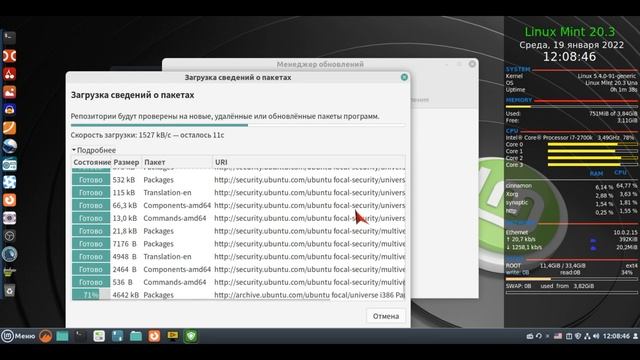Click the shield tray icon in the system tray

click(578, 336)
